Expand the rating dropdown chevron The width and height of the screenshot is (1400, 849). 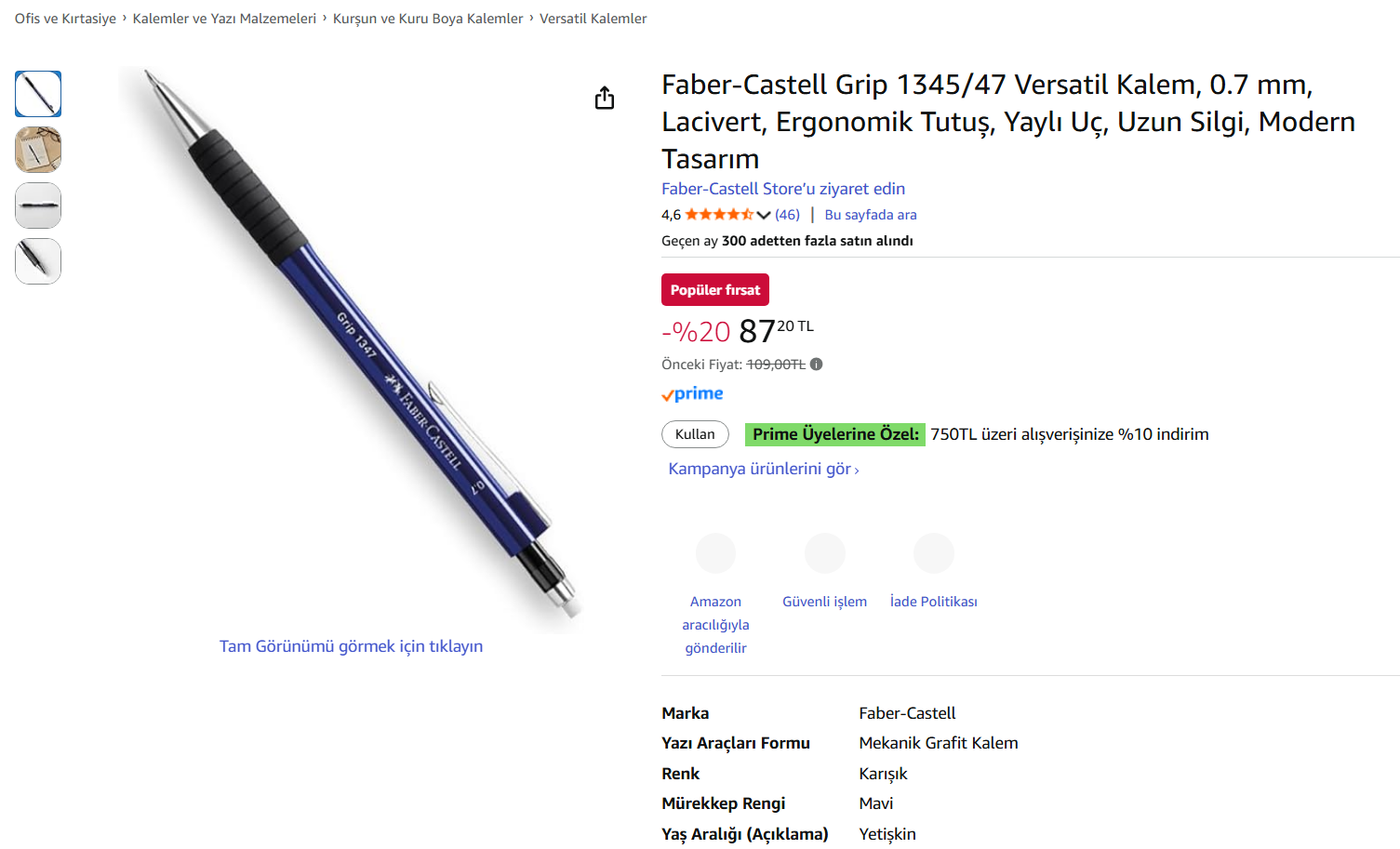[764, 215]
